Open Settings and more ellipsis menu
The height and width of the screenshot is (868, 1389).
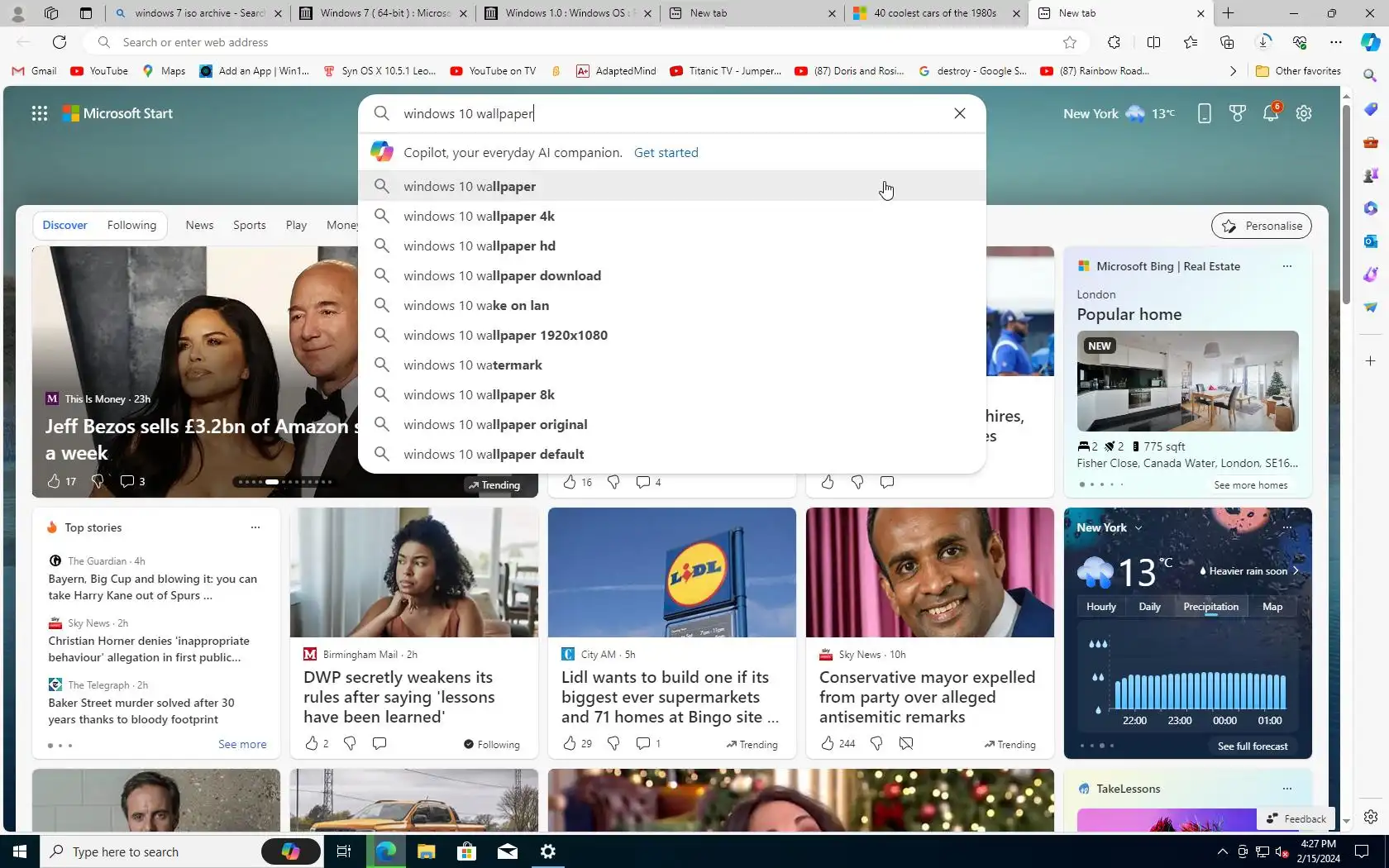point(1336,42)
